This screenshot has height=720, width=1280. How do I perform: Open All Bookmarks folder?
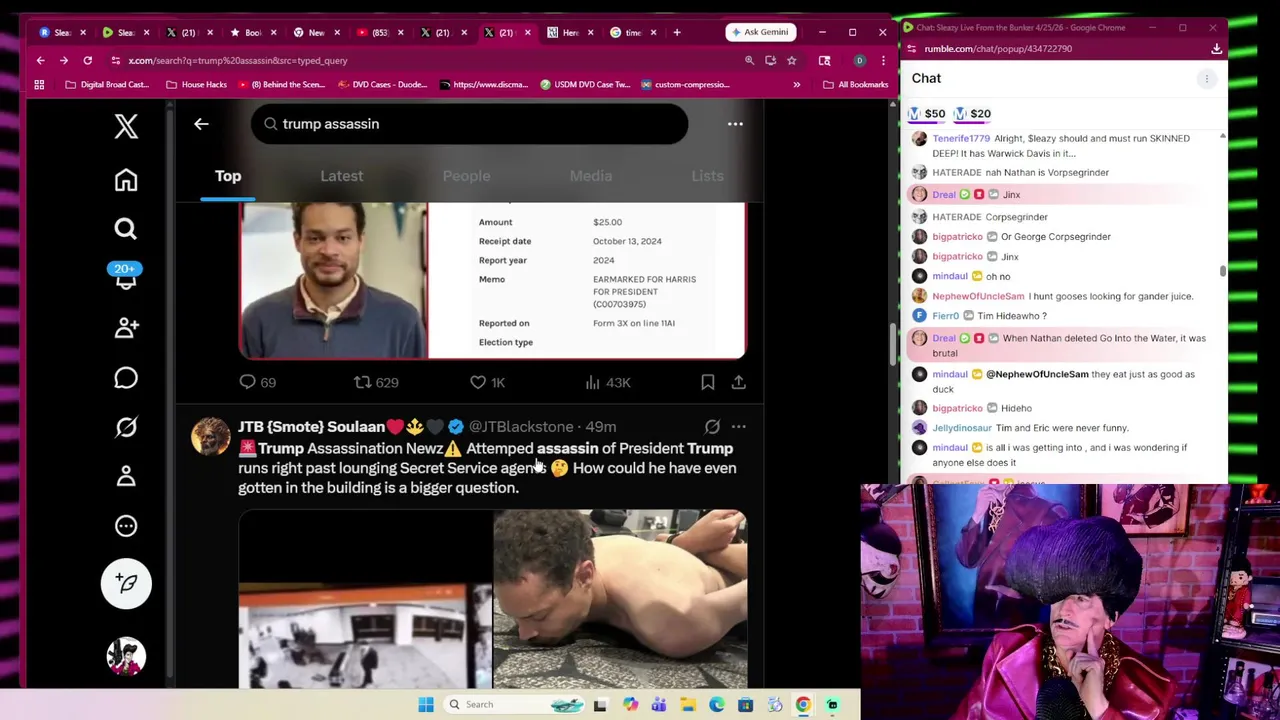[x=855, y=84]
